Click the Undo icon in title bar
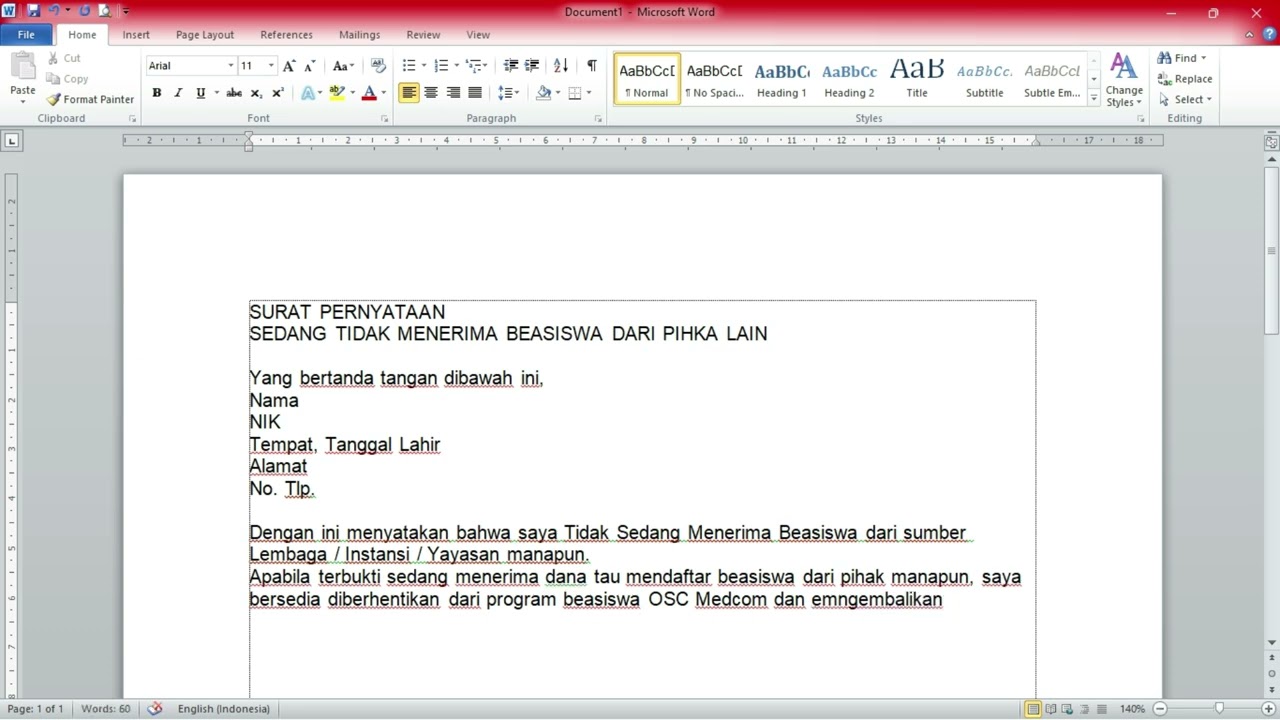This screenshot has width=1280, height=720. pyautogui.click(x=54, y=11)
